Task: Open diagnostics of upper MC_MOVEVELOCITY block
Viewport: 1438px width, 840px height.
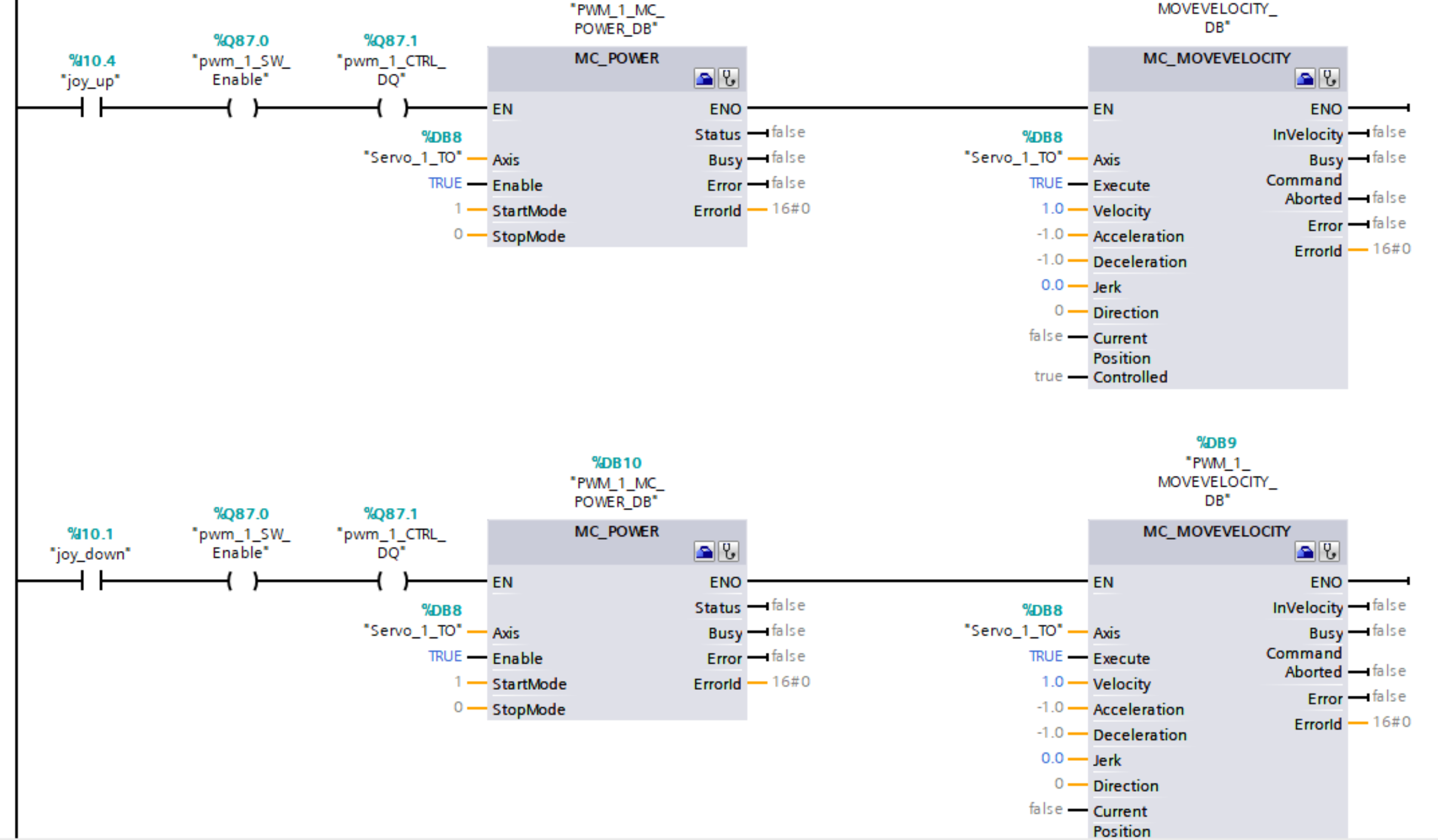Action: pos(1330,79)
